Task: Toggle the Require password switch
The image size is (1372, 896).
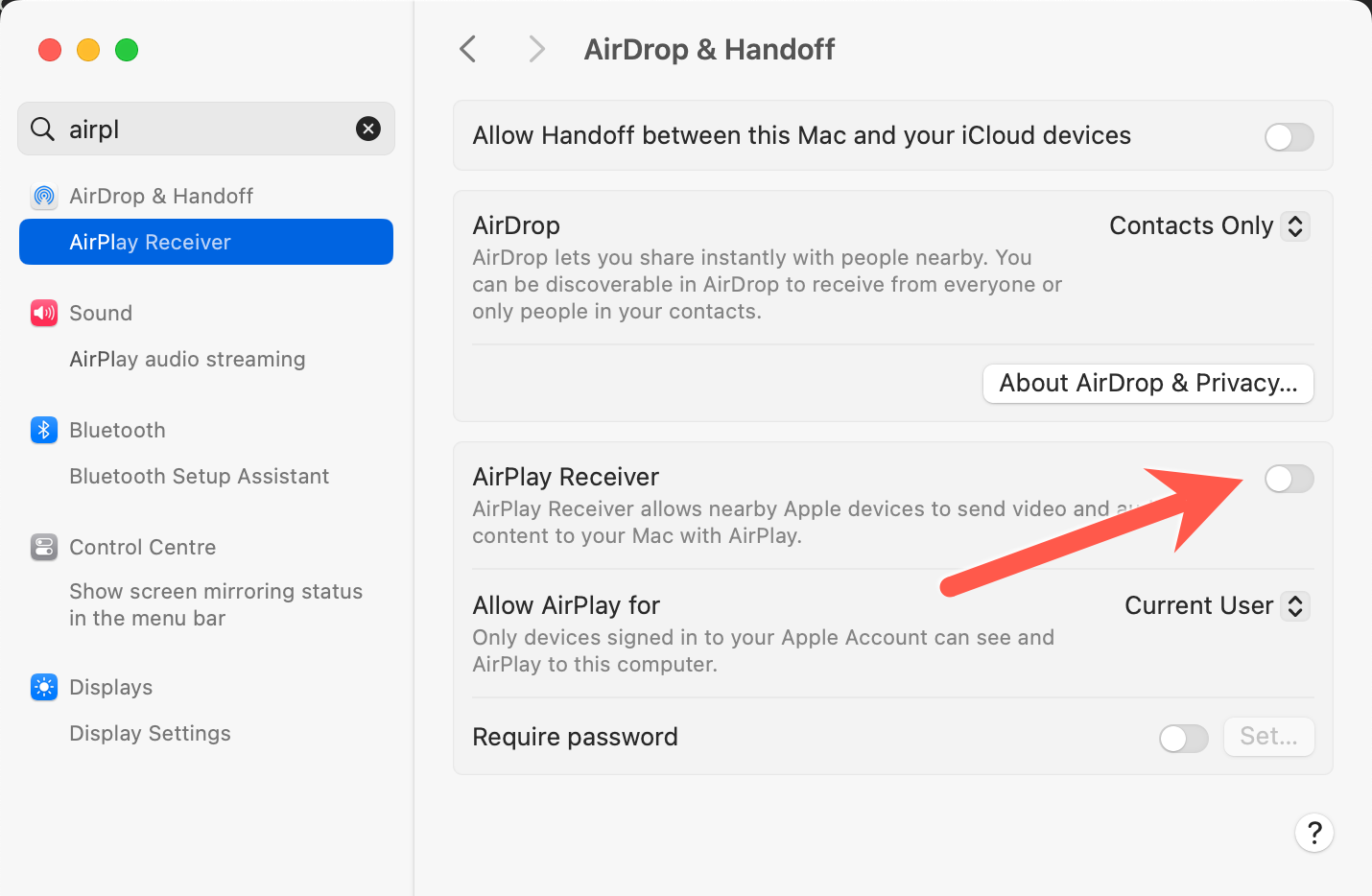Action: (x=1183, y=738)
